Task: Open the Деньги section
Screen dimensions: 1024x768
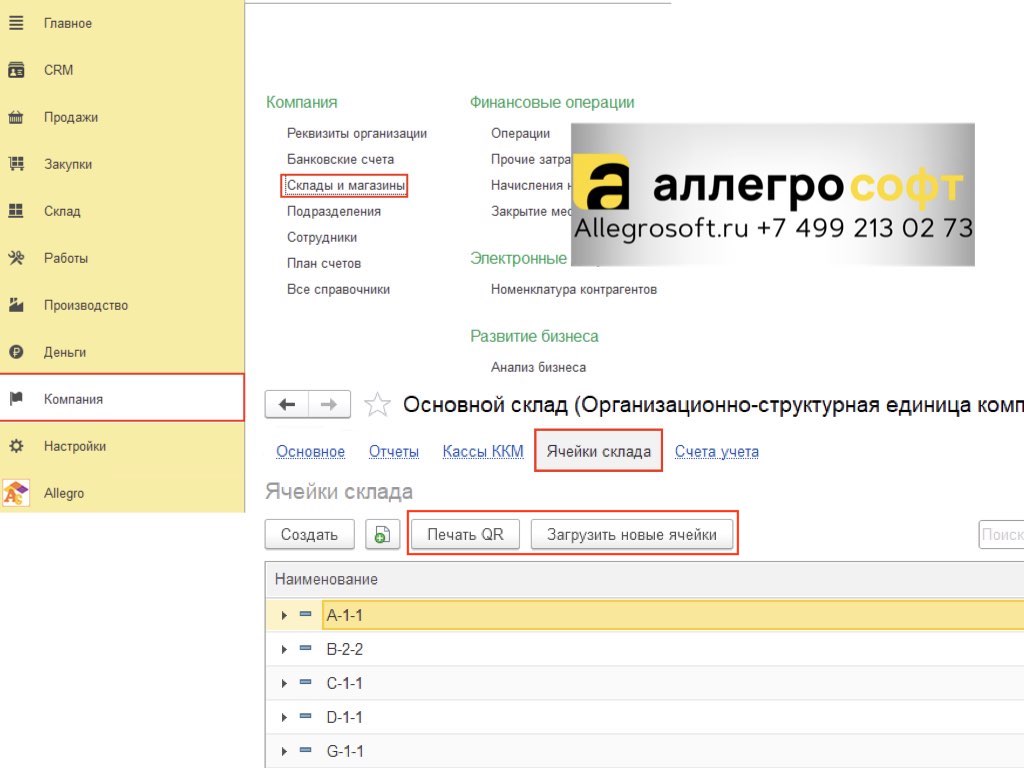Action: (122, 352)
